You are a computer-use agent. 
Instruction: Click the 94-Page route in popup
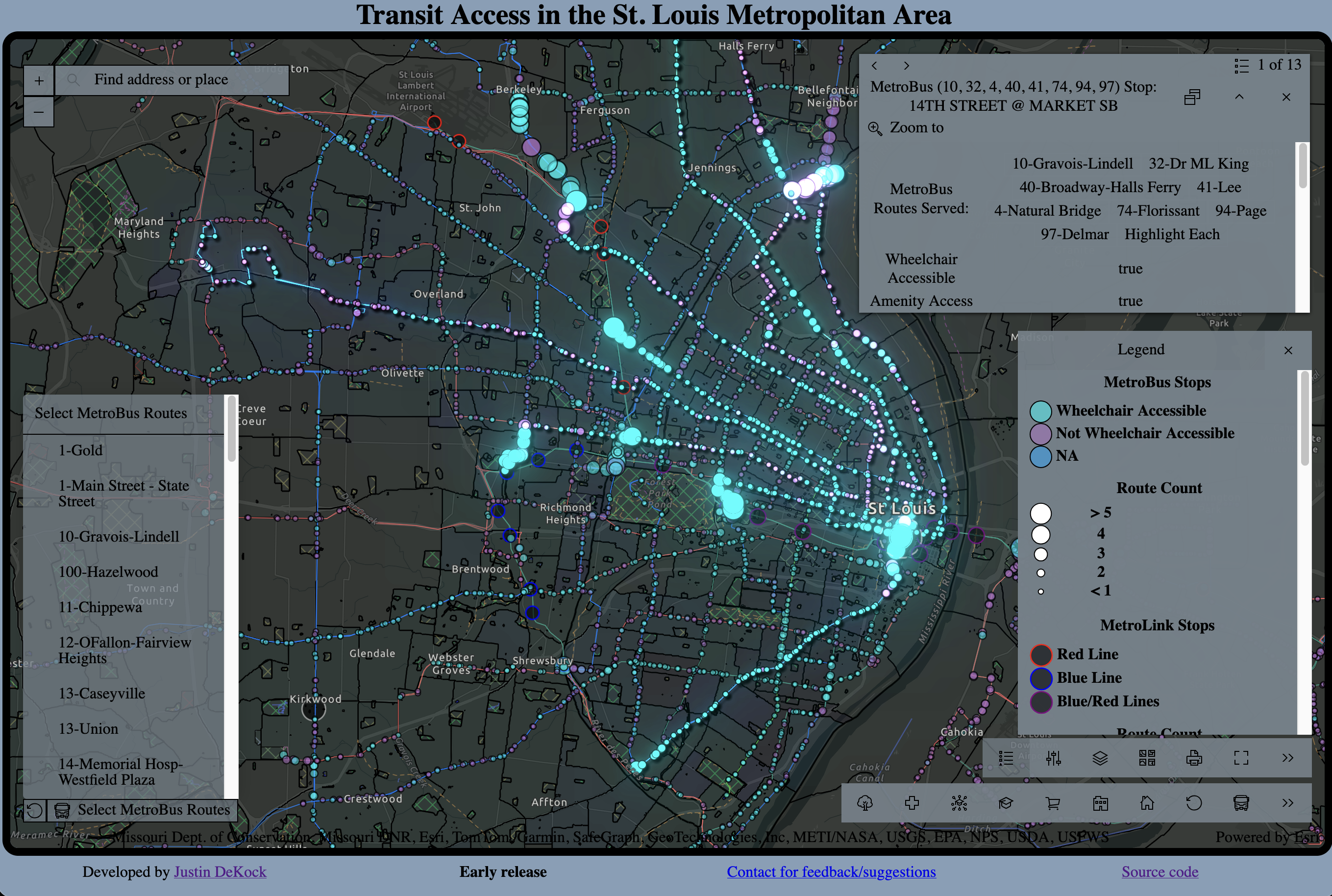[x=1241, y=210]
